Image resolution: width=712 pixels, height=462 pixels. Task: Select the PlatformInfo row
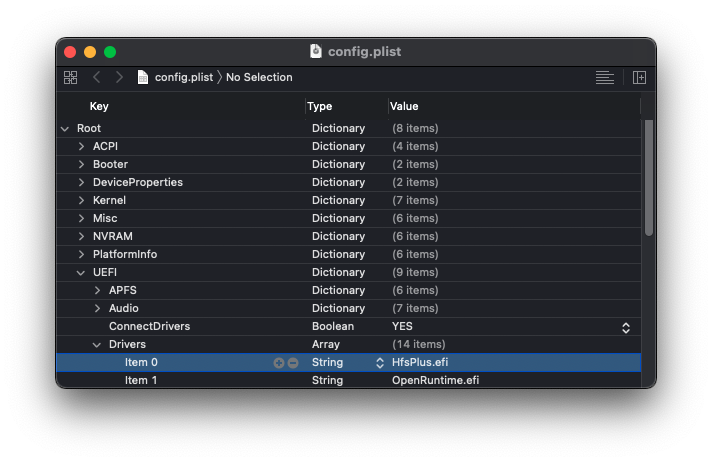[125, 254]
